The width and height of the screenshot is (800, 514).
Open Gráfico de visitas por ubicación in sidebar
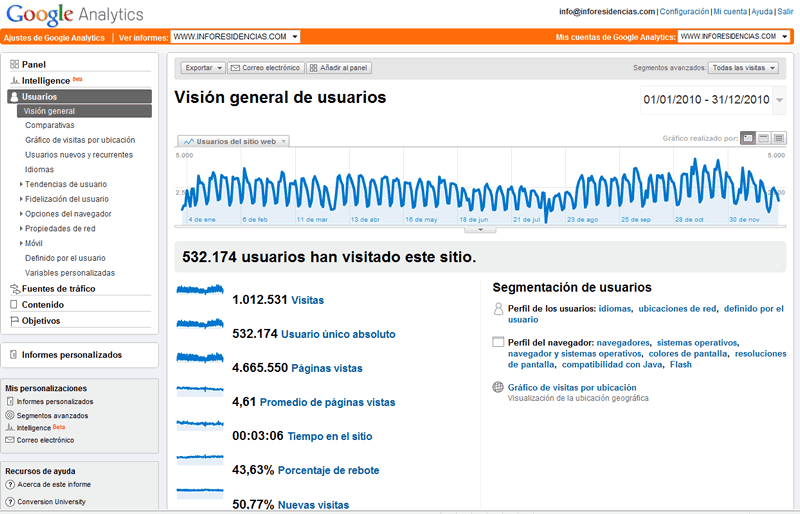click(x=80, y=140)
